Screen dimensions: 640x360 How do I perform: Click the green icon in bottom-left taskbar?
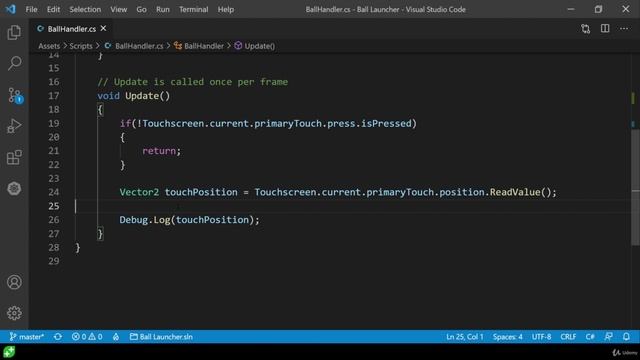(x=9, y=352)
